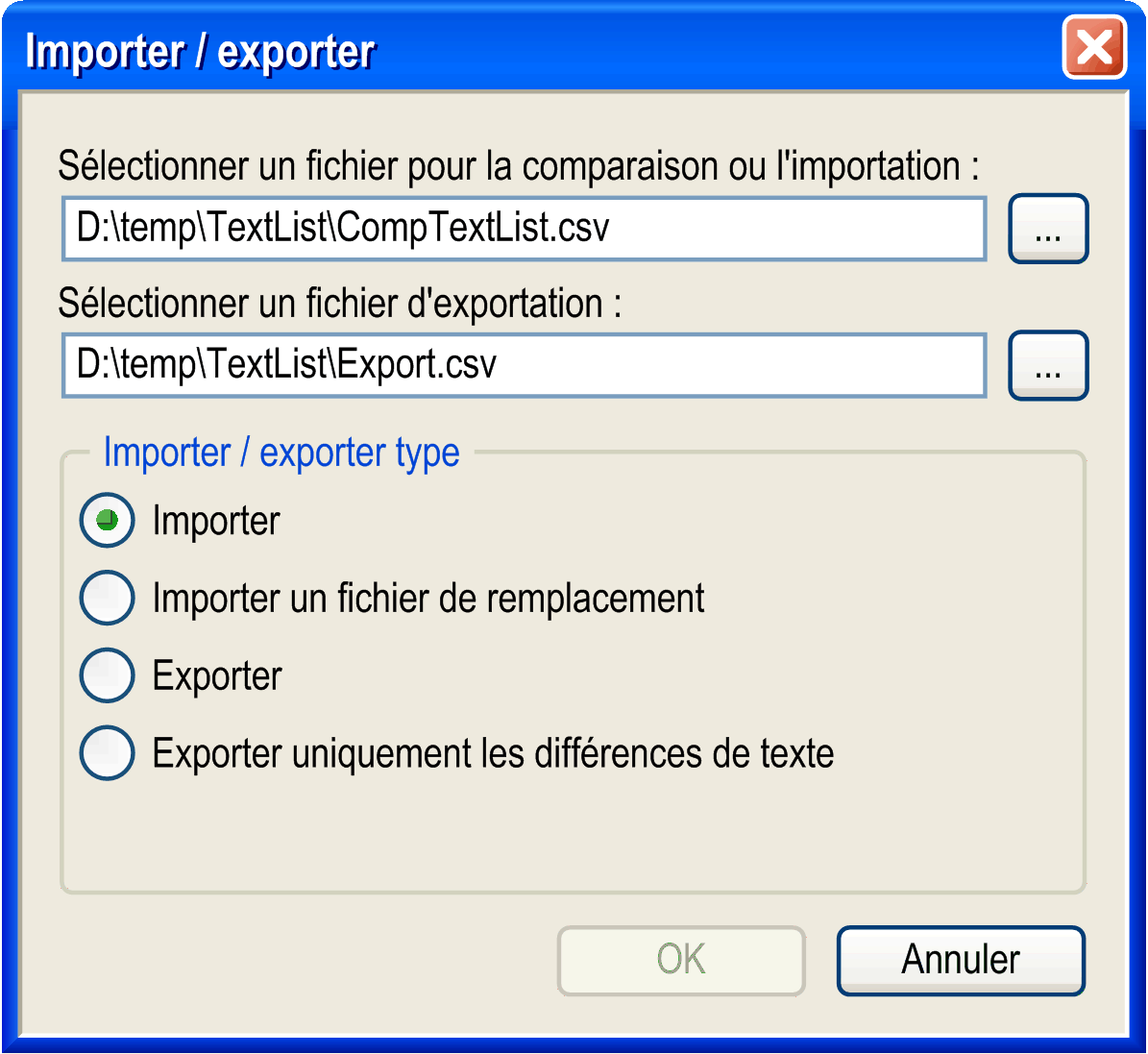Screen dimensions: 1148x1054
Task: Select the Importer radio button
Action: click(107, 520)
